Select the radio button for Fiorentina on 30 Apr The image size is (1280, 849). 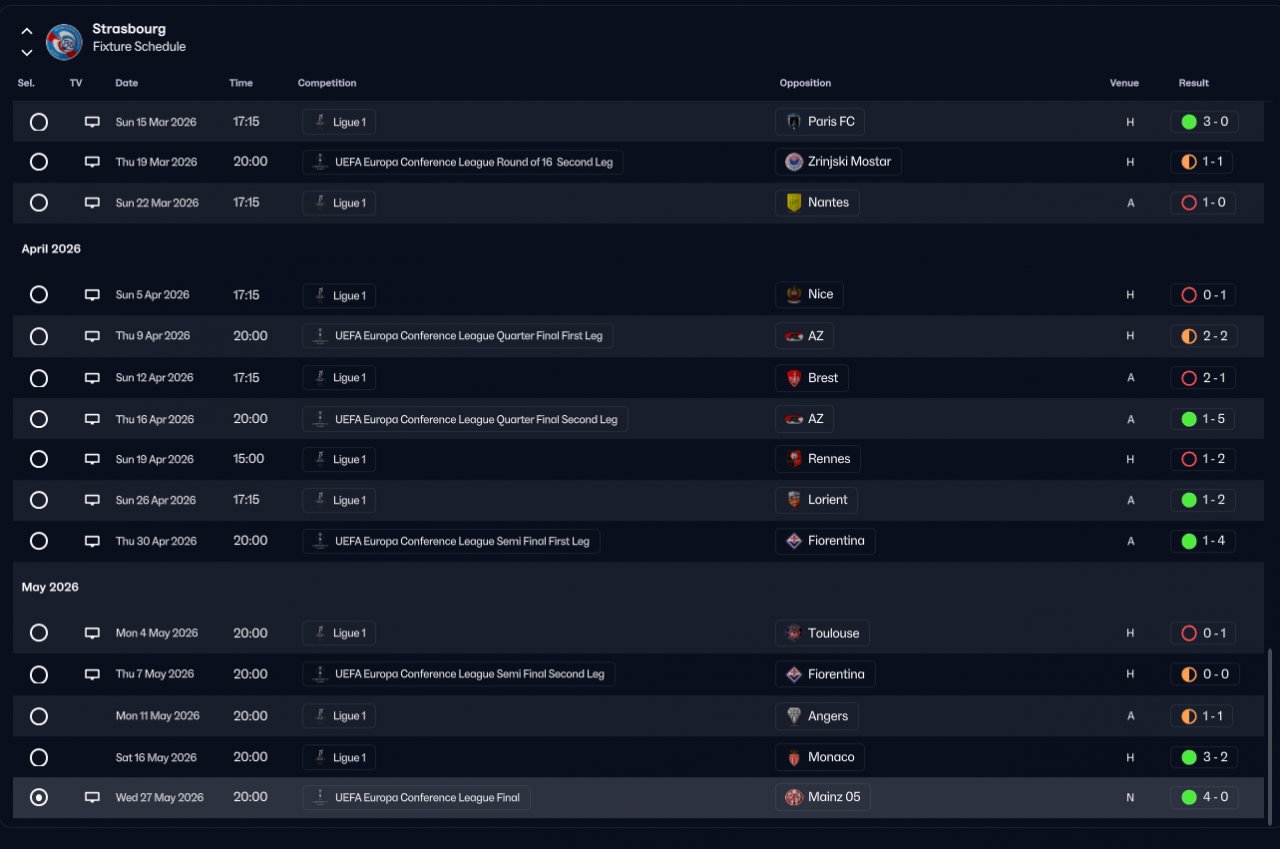39,541
